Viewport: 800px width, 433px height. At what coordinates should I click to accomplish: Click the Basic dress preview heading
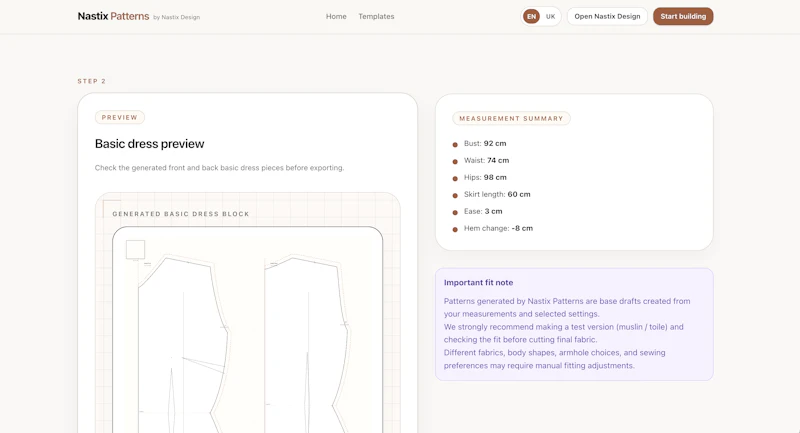[149, 144]
